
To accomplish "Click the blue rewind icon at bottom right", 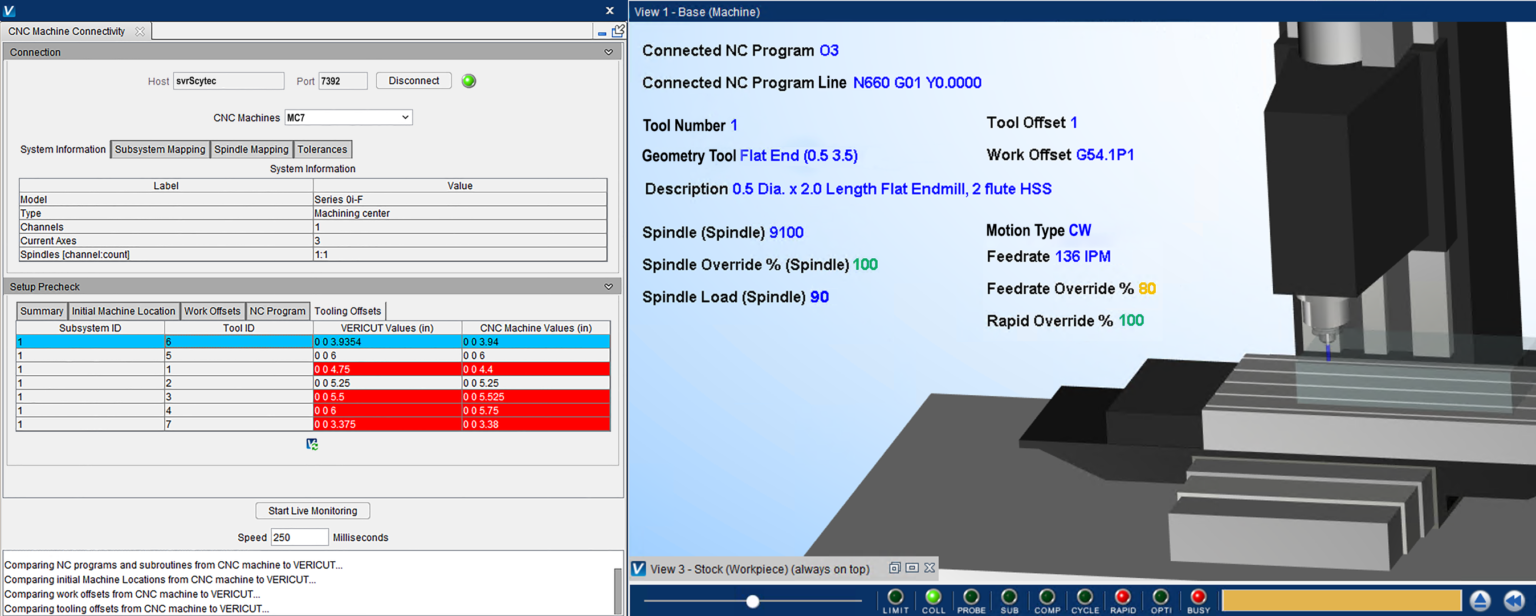I will 1513,601.
